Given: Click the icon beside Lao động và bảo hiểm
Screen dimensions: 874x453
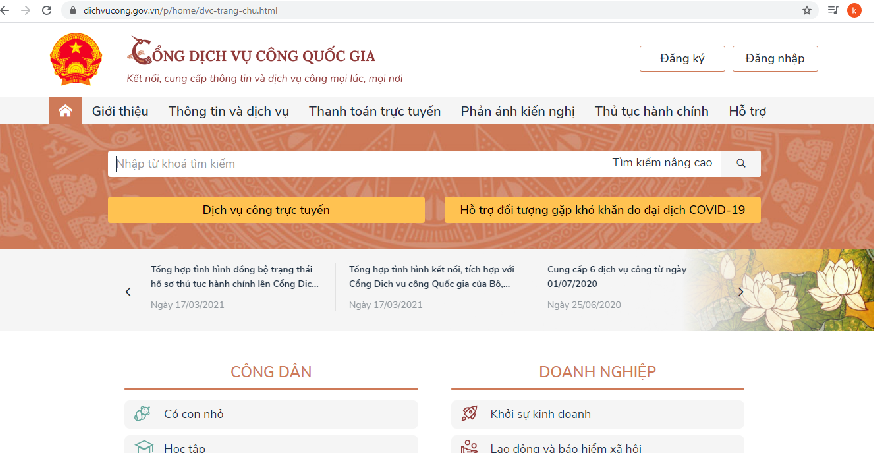Looking at the screenshot, I should 469,447.
